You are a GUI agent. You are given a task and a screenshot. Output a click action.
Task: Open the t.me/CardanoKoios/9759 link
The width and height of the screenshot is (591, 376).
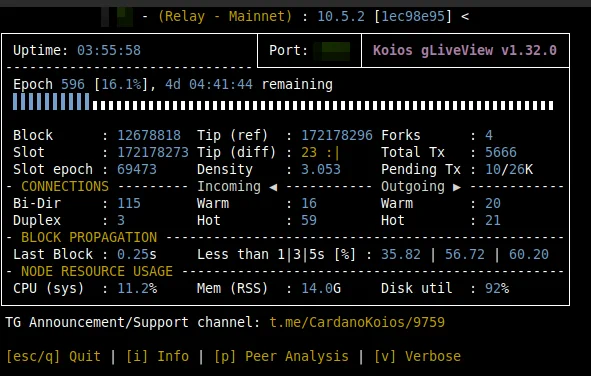(357, 322)
